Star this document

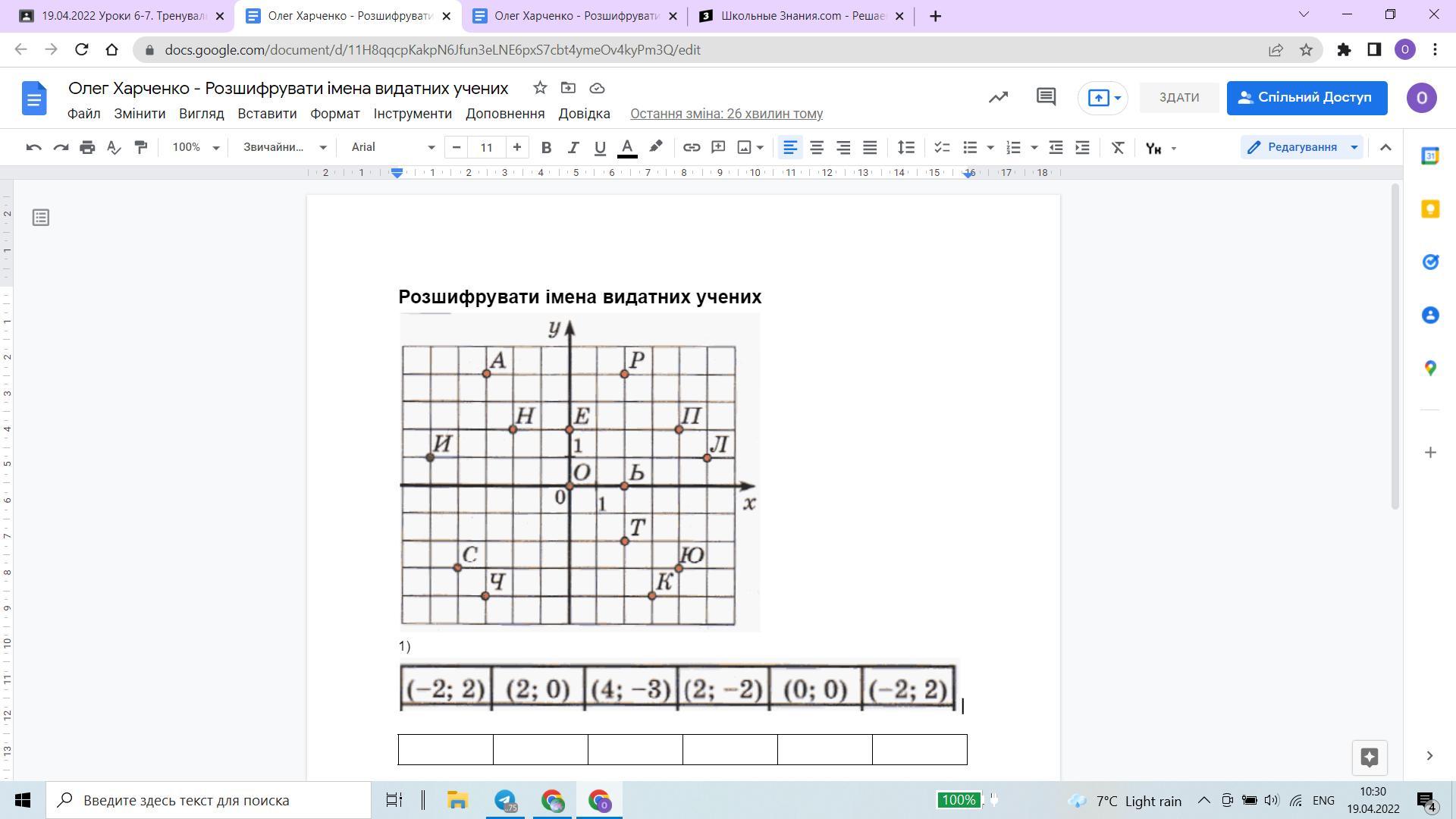[540, 88]
